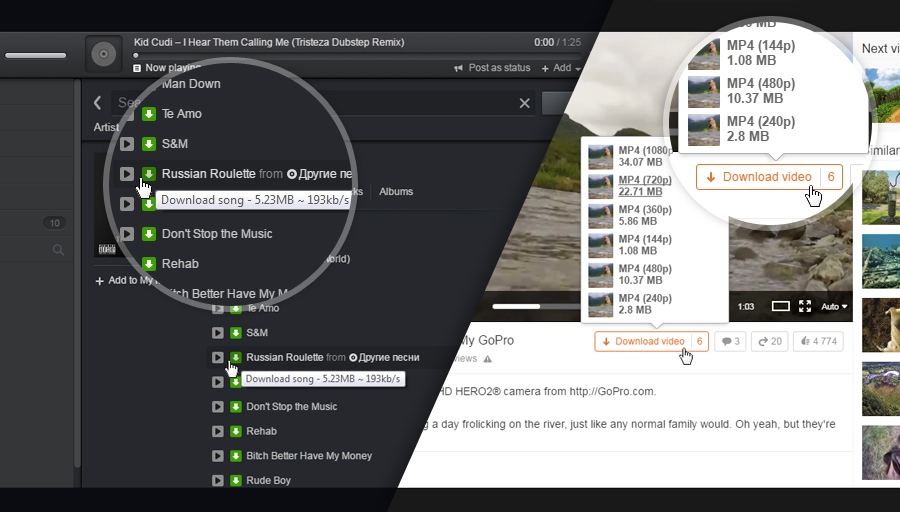The image size is (900, 512).
Task: Click the song progress bar in the player
Action: 357,56
